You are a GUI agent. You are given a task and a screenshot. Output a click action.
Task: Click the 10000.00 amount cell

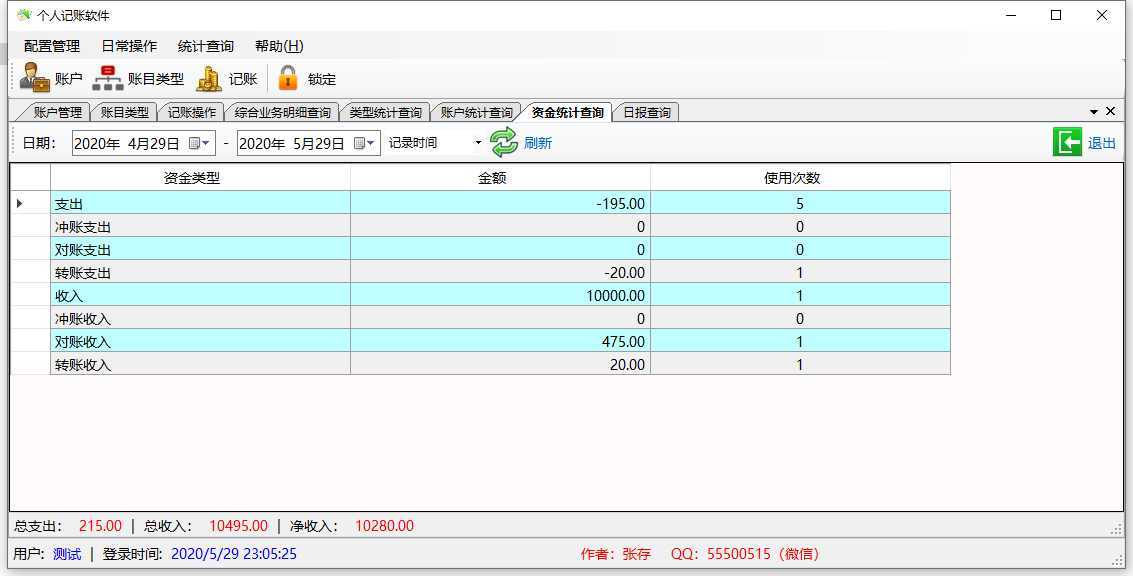click(x=500, y=295)
